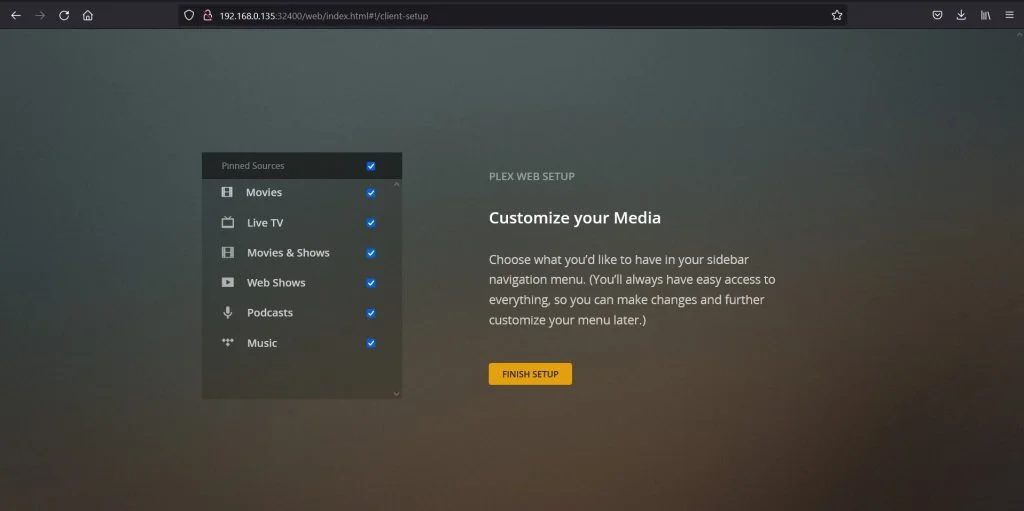This screenshot has height=511, width=1024.
Task: Click the insecure connection padlock icon
Action: (x=207, y=15)
